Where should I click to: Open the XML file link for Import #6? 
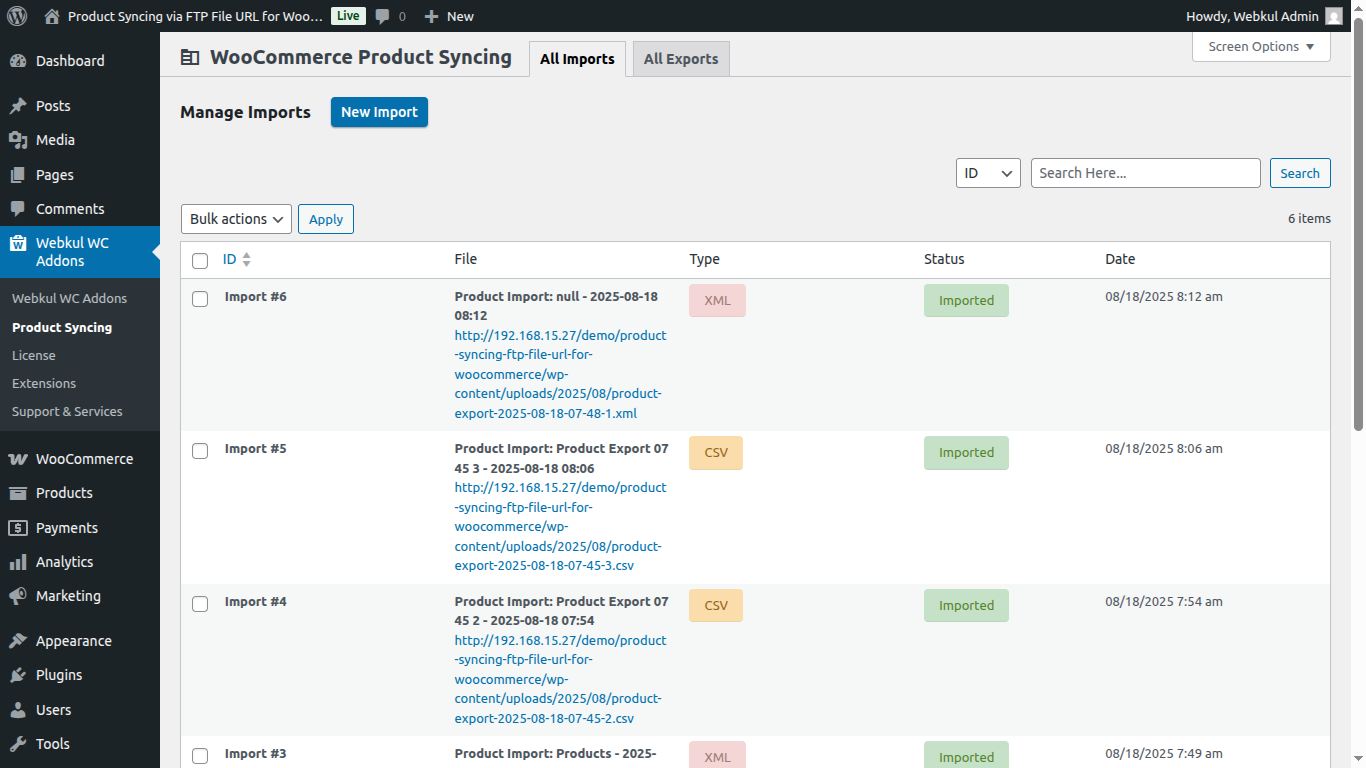pyautogui.click(x=560, y=373)
